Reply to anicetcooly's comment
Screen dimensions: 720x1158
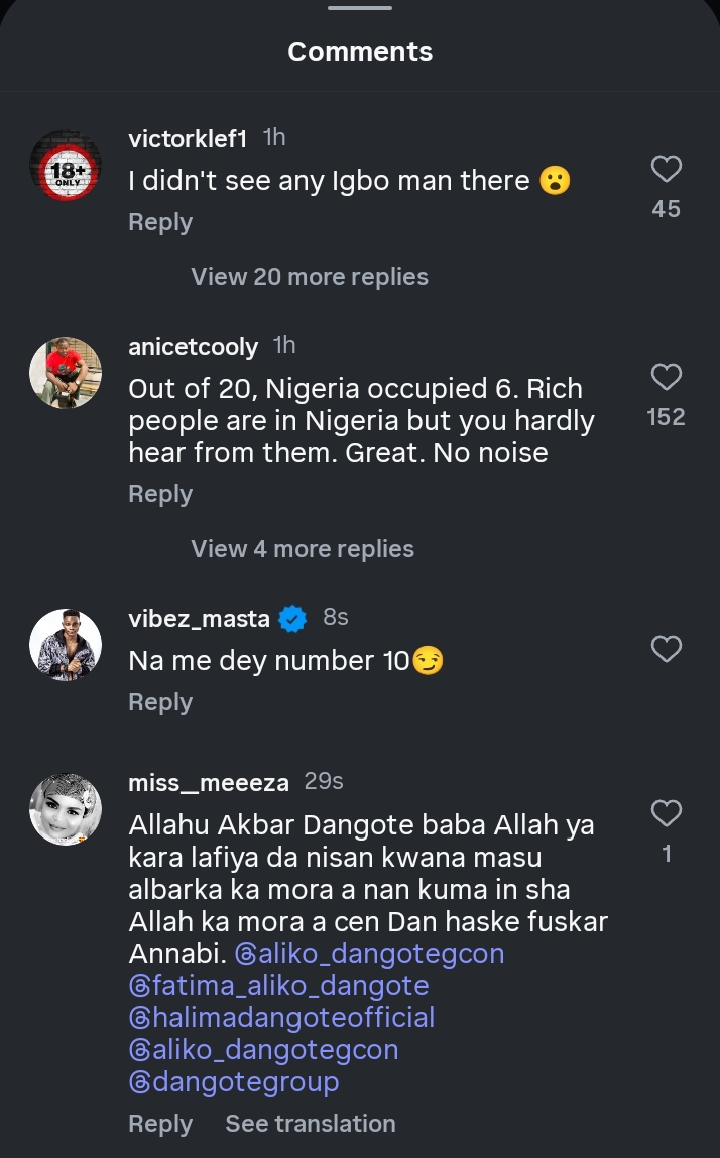tap(160, 494)
